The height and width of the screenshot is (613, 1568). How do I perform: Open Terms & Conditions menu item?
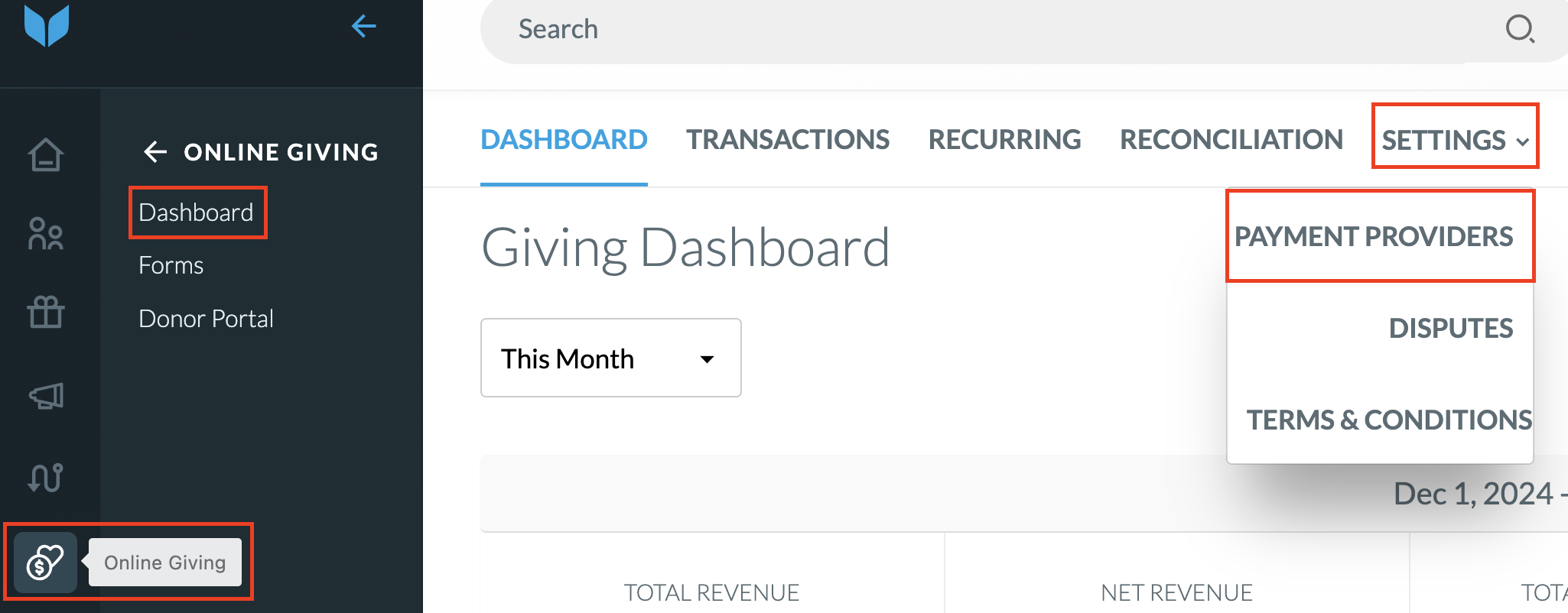[1389, 420]
